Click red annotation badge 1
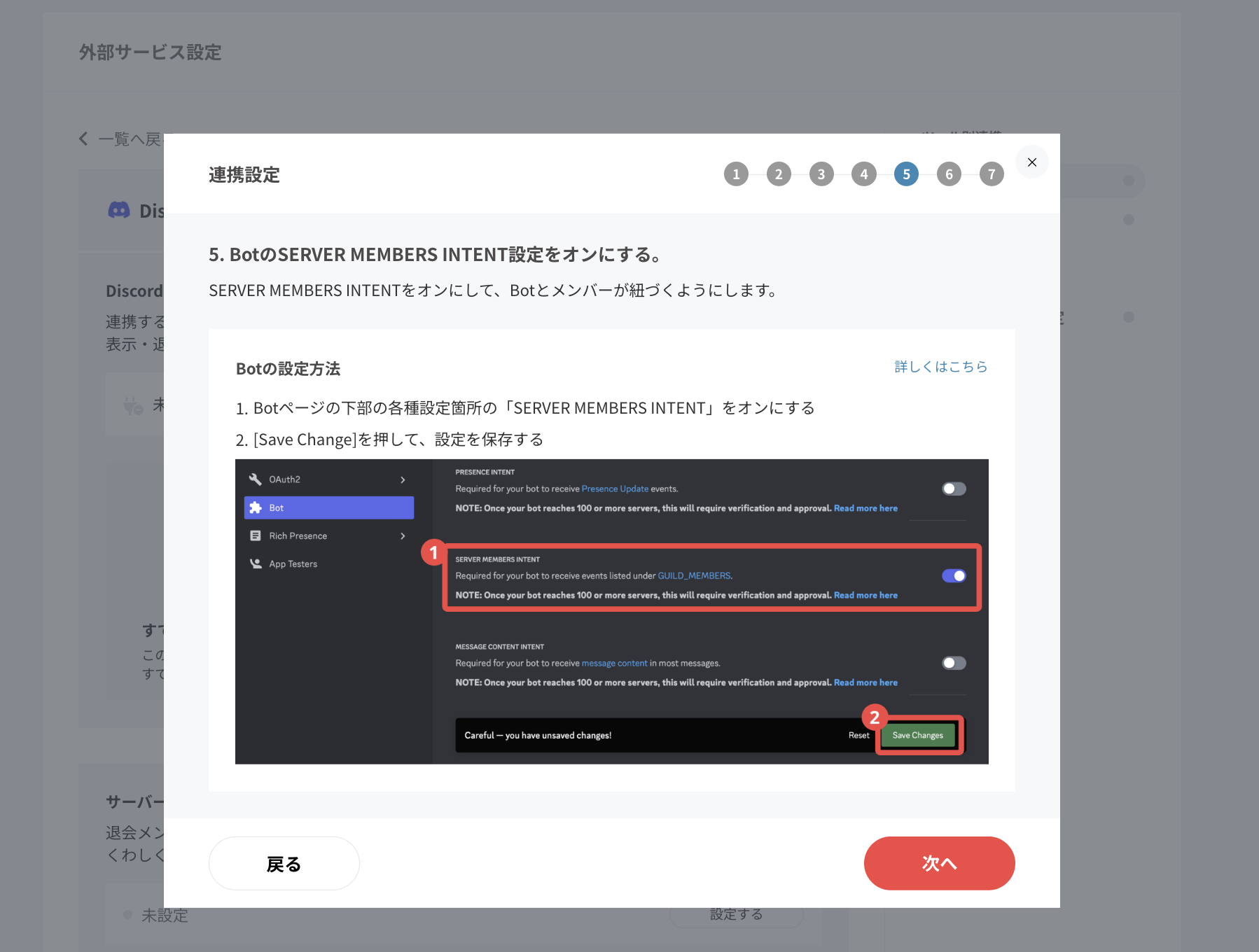 433,553
